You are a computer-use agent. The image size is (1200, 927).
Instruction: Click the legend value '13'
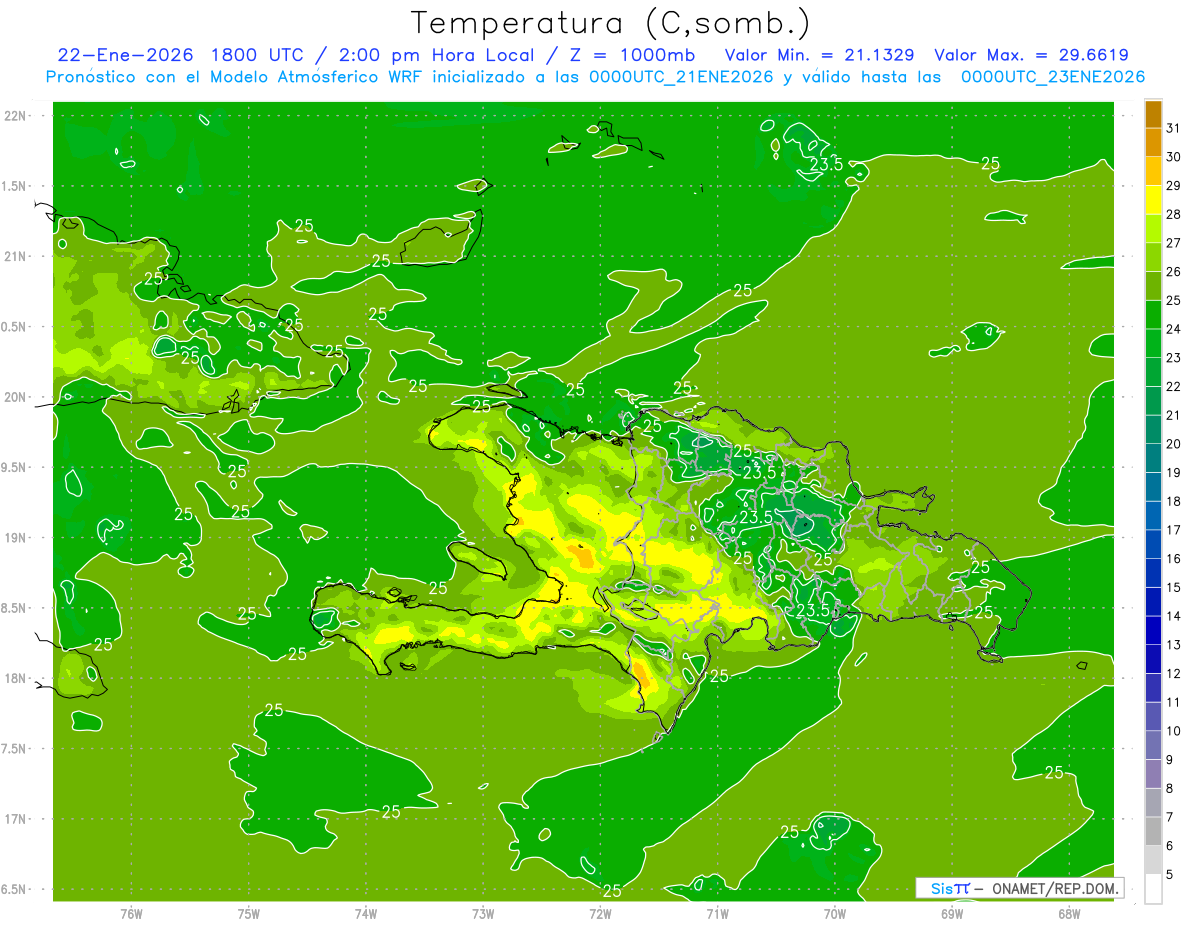tap(1174, 645)
